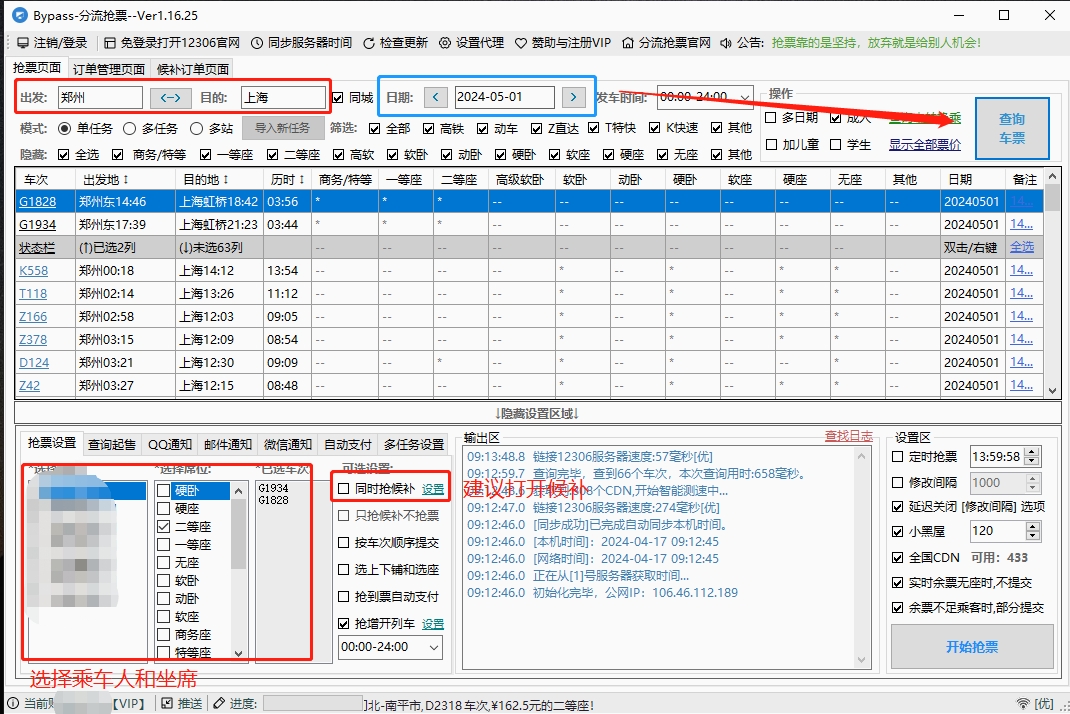Open the 微信通知 settings tab

coord(287,444)
